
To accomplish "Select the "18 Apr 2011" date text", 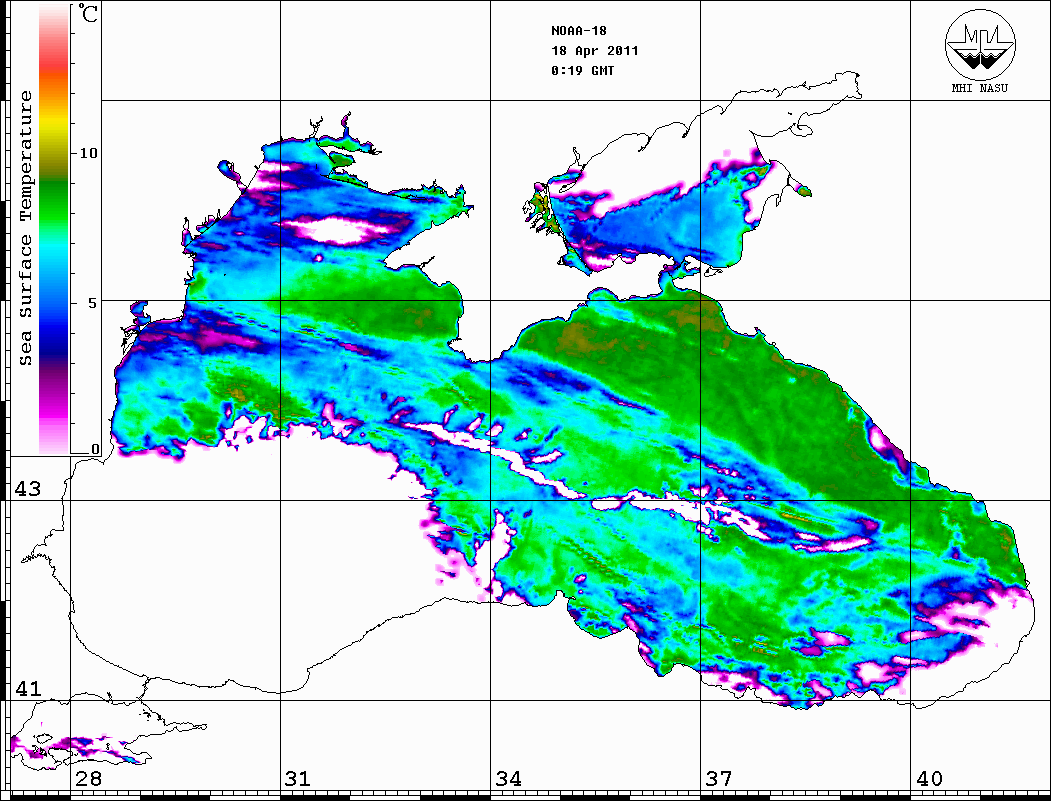I will click(595, 51).
